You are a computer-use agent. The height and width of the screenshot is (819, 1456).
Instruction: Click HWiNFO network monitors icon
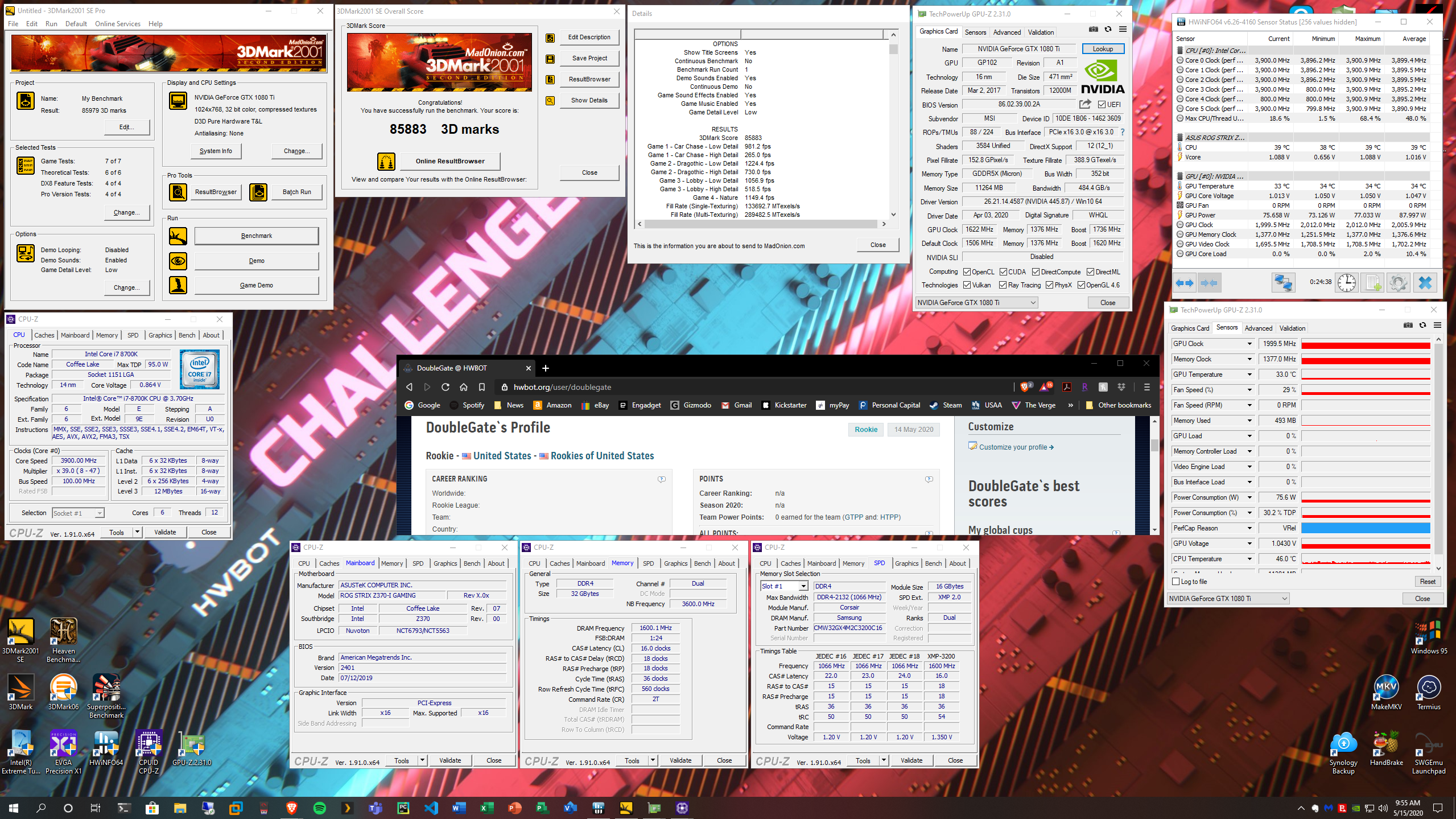click(x=1283, y=283)
